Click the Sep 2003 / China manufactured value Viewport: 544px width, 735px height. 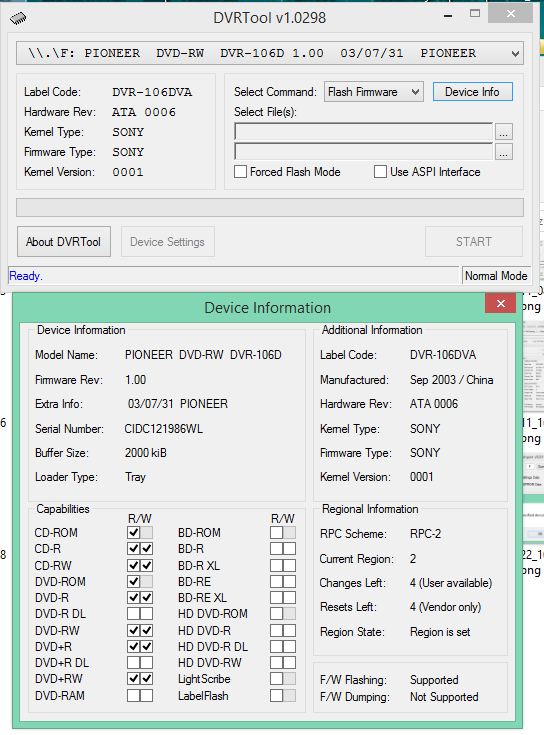(452, 380)
